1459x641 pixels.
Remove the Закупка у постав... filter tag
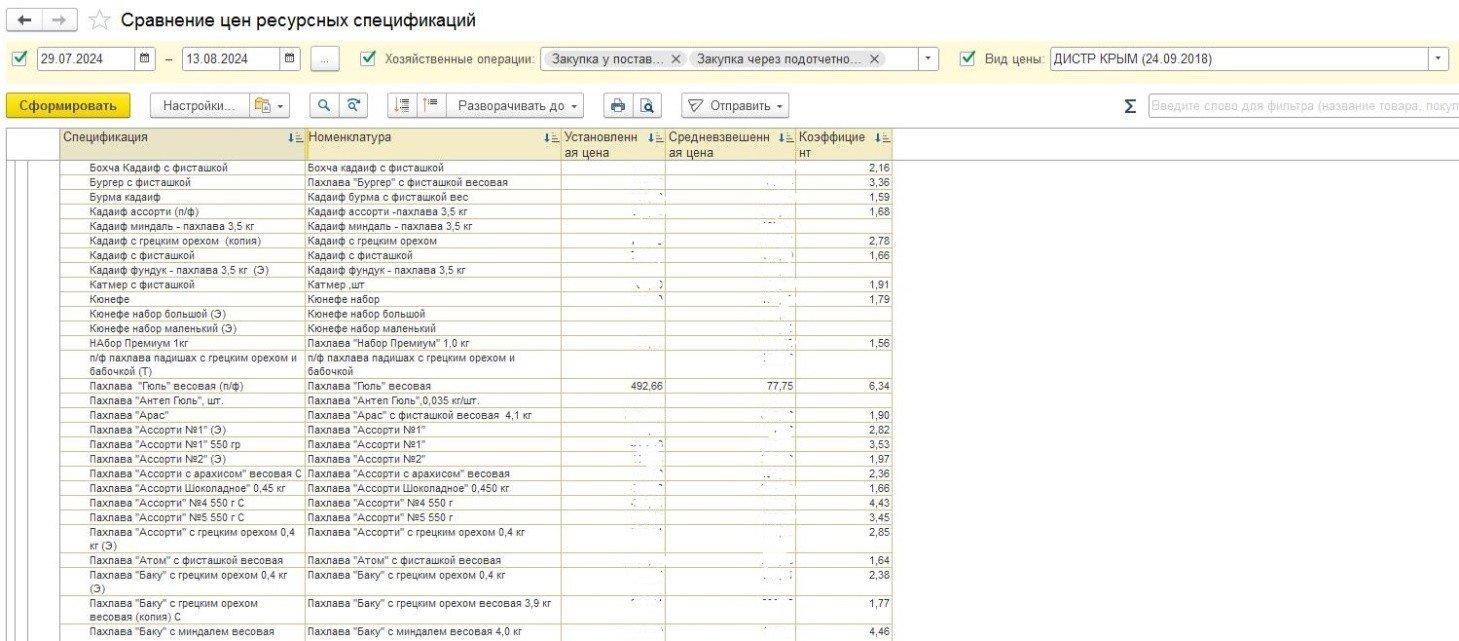[676, 59]
